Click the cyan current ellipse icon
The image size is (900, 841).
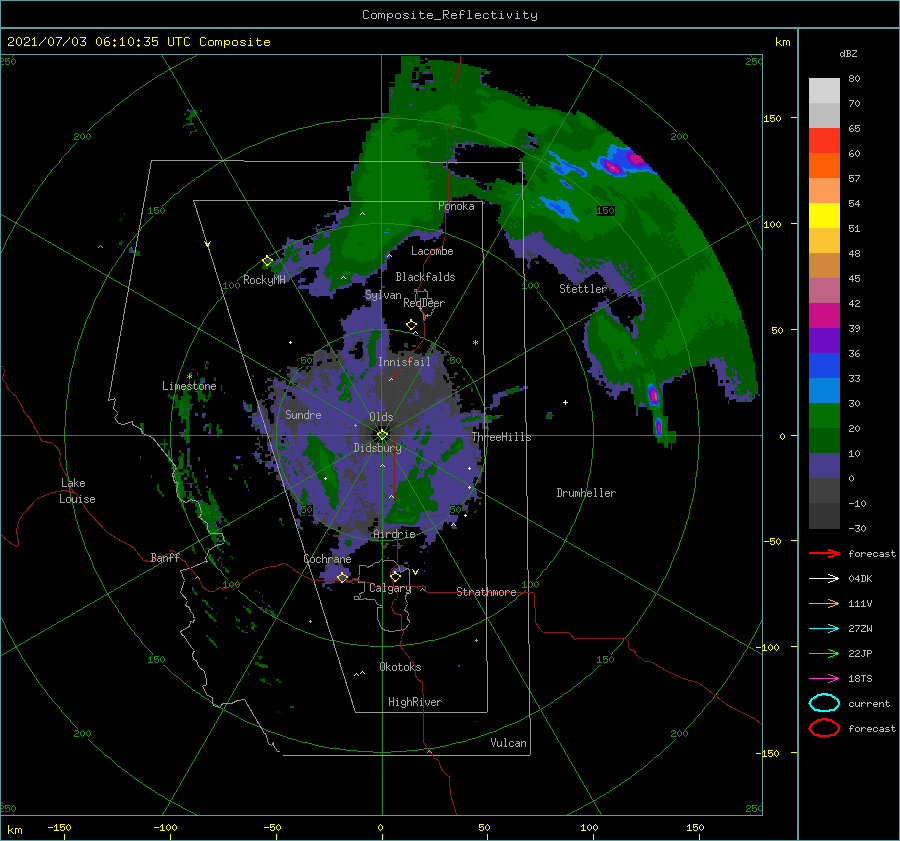click(x=824, y=703)
